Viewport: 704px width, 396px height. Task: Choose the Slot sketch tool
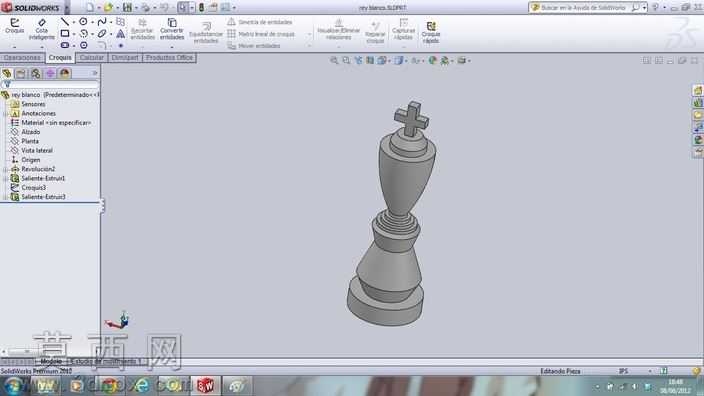tap(65, 45)
